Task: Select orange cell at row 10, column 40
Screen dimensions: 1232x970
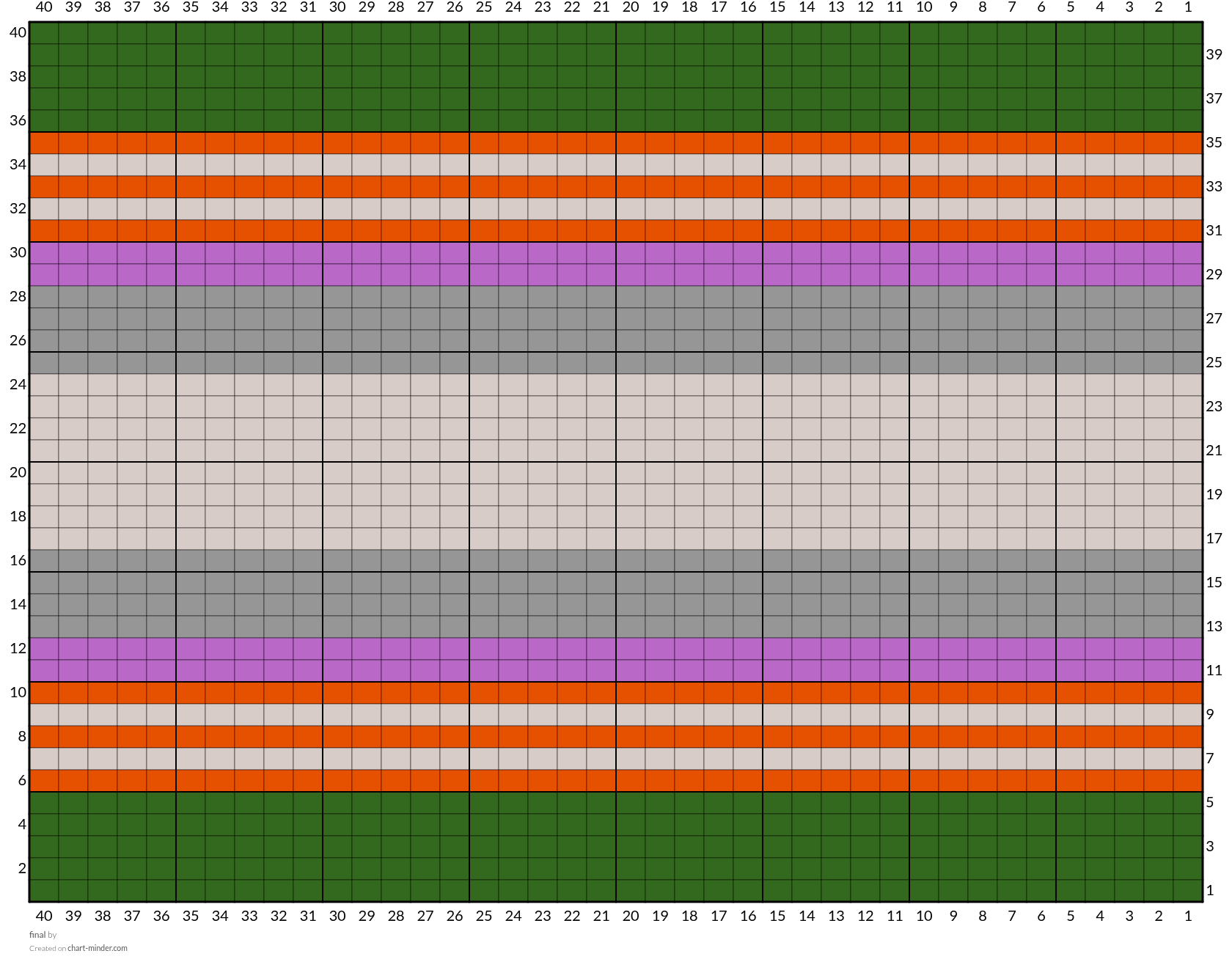Action: [44, 693]
